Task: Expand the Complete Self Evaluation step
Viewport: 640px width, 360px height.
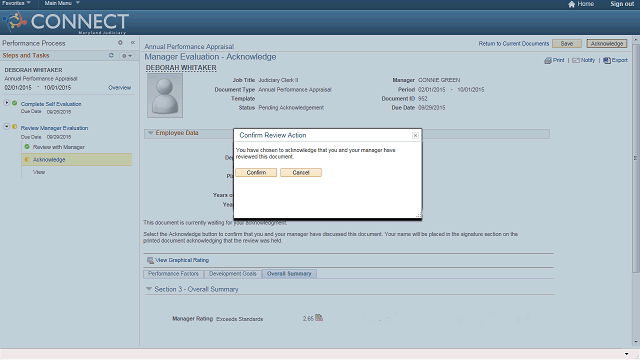Action: 7,102
